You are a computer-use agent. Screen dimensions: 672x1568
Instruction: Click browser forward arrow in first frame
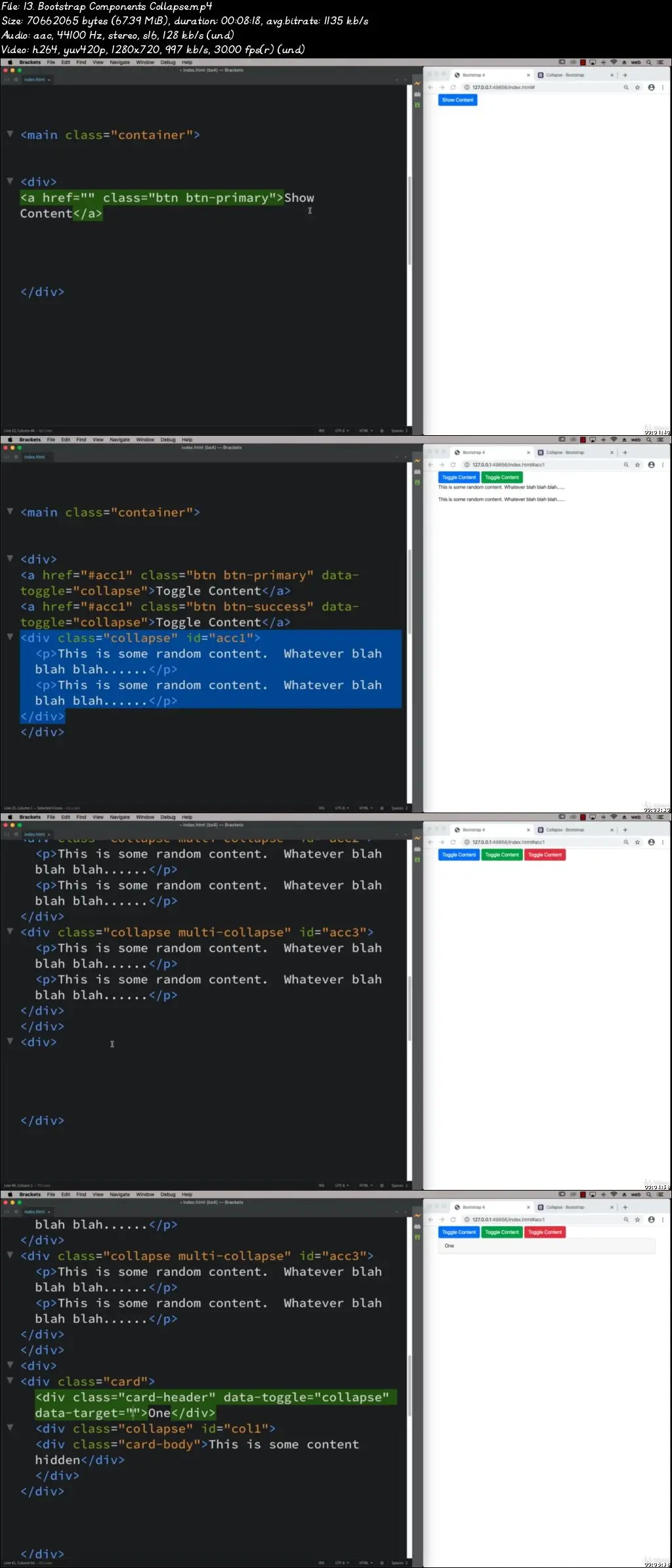[442, 87]
